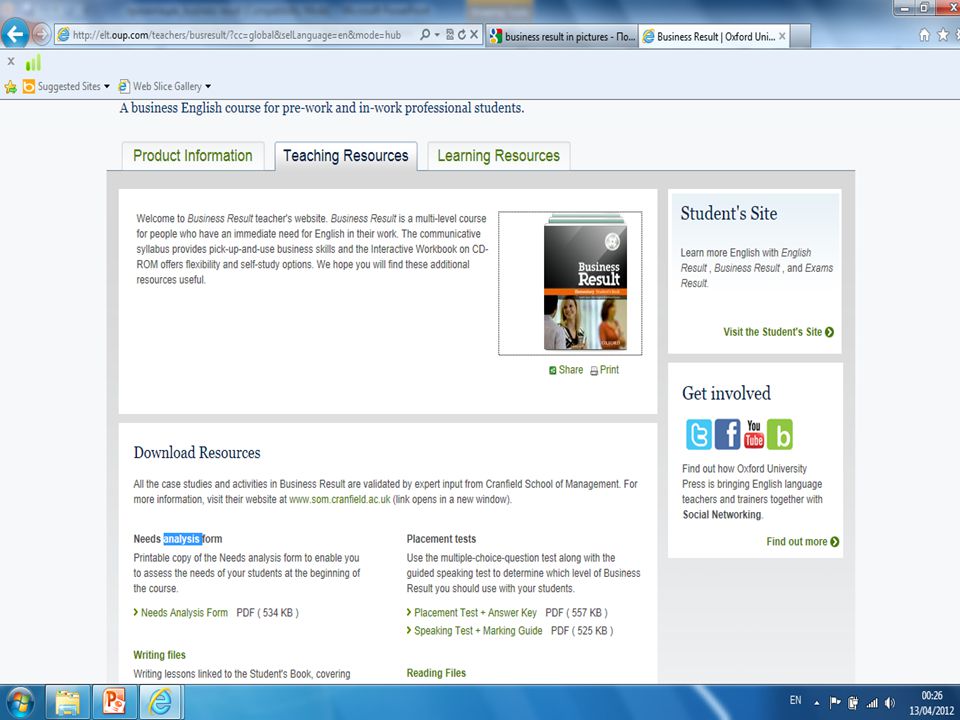Click the 'Writing files' heading
The width and height of the screenshot is (960, 720).
[x=159, y=654]
